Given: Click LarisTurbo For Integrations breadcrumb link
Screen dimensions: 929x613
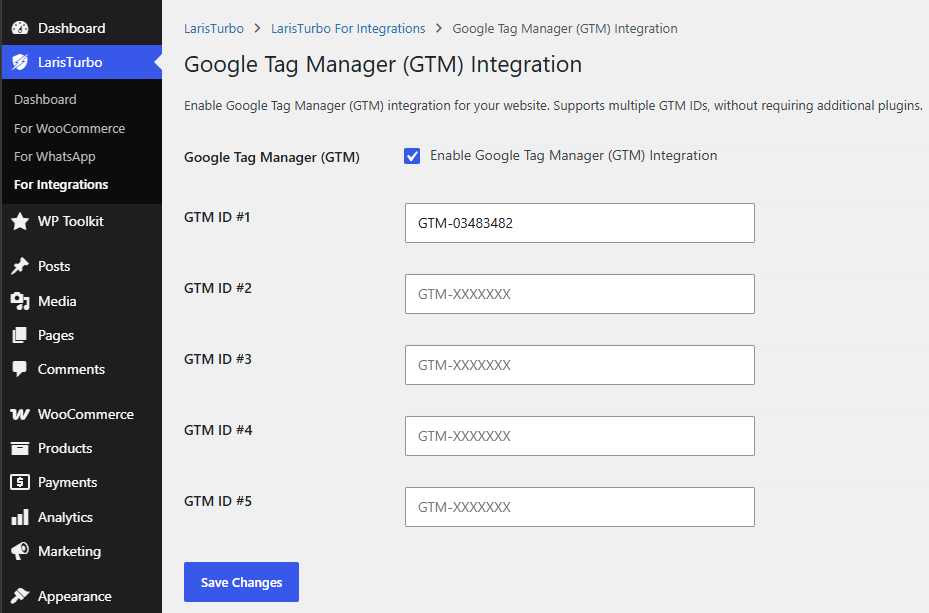Looking at the screenshot, I should (348, 28).
